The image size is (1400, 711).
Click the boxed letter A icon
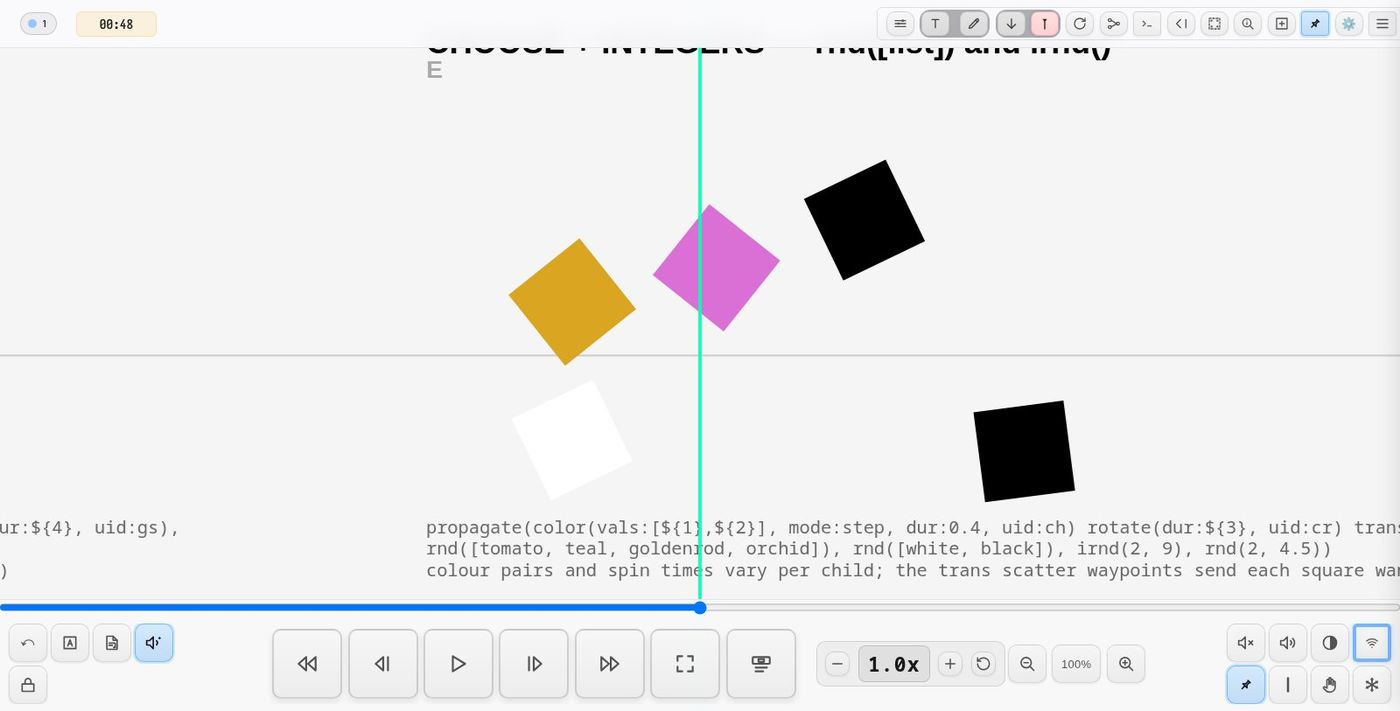pos(70,643)
